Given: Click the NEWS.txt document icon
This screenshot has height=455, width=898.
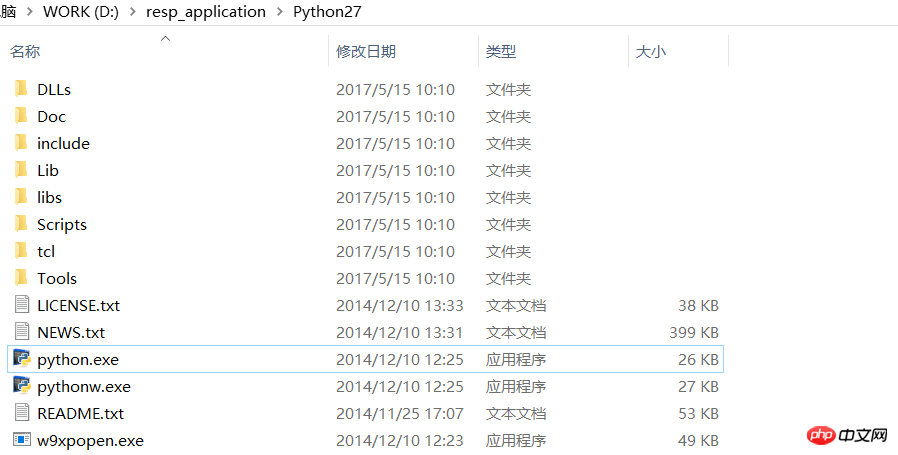Looking at the screenshot, I should tap(22, 331).
